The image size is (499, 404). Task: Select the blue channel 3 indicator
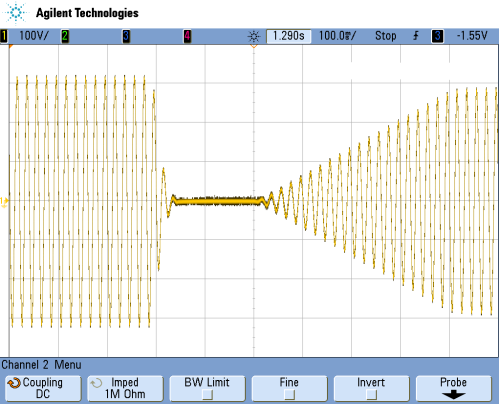click(x=126, y=36)
